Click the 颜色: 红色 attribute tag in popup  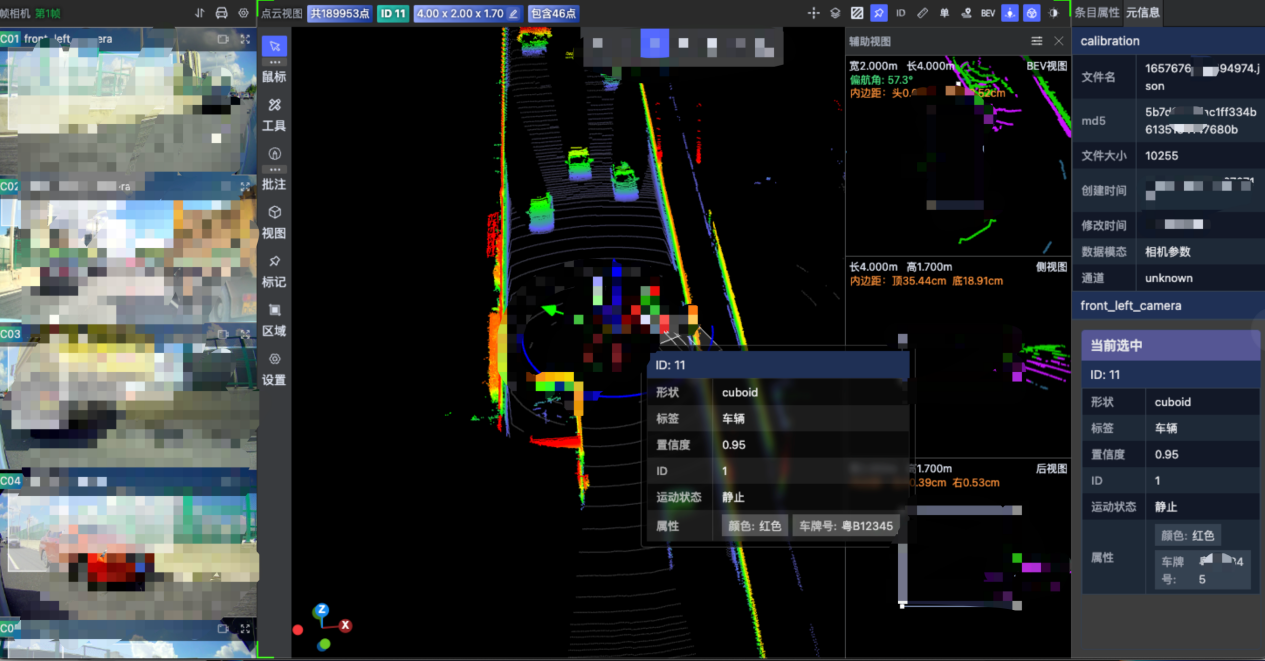(755, 525)
